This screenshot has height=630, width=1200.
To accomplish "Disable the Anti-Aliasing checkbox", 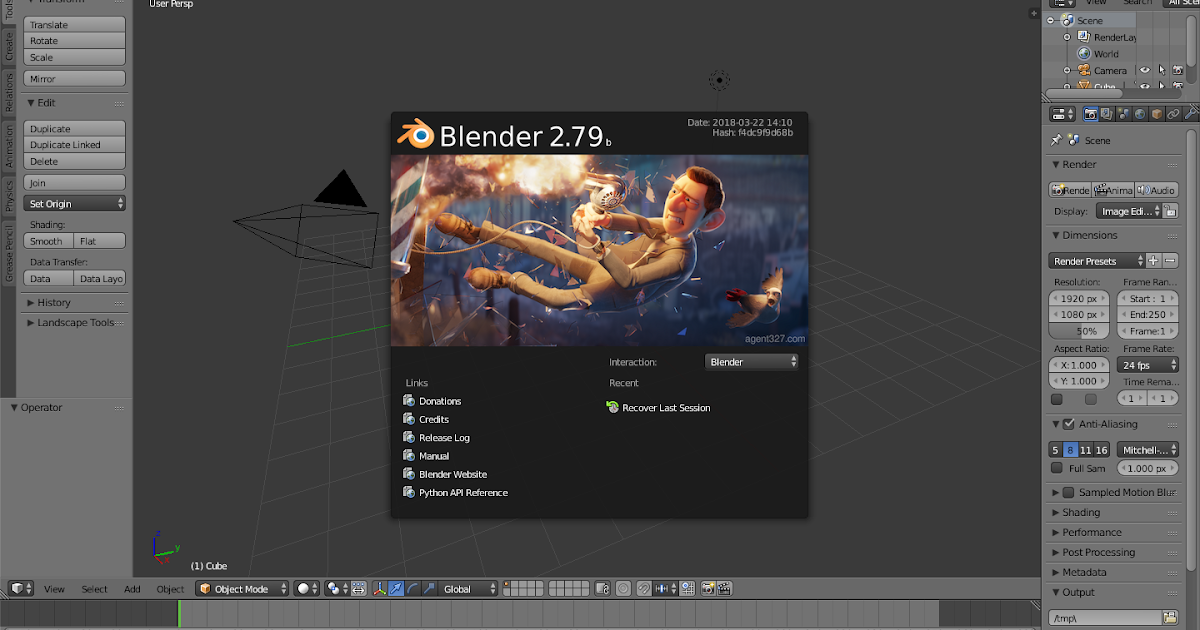I will coord(1069,424).
